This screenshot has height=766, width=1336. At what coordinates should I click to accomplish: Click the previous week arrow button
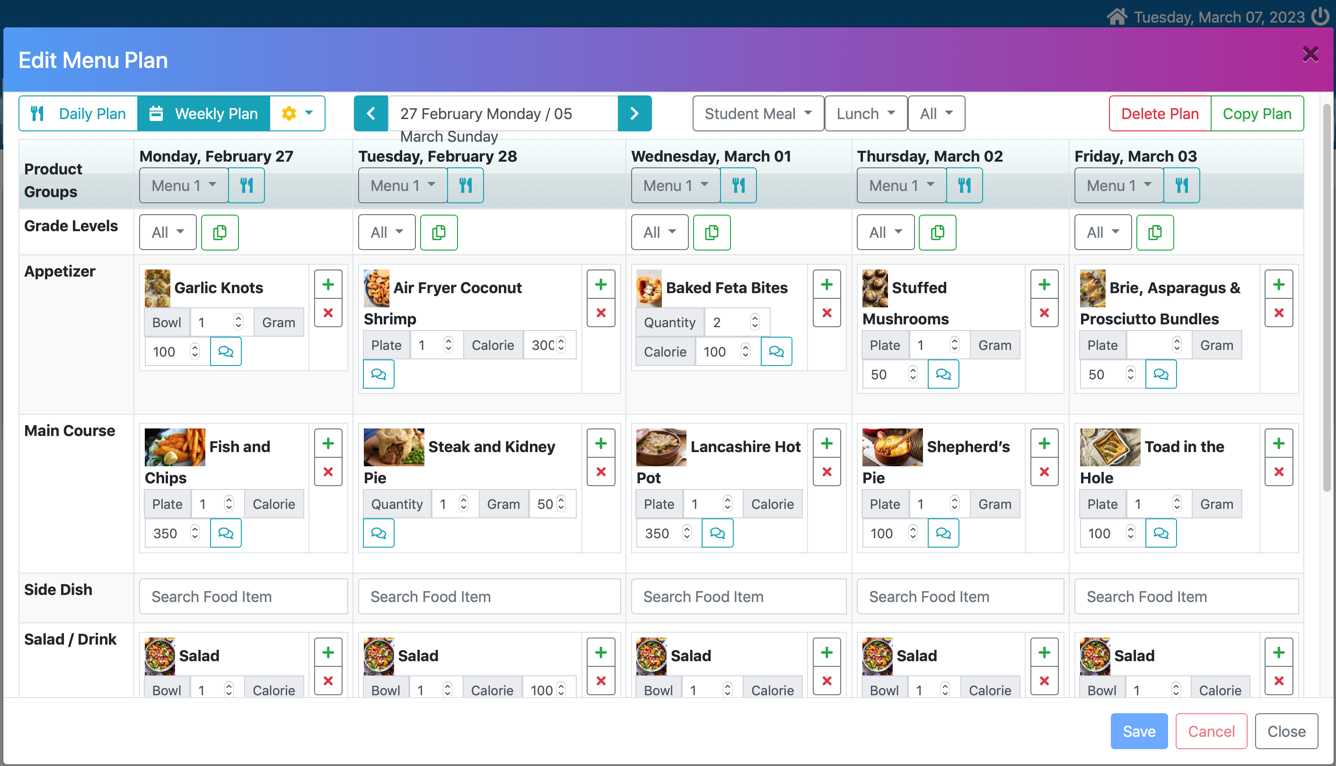click(370, 114)
